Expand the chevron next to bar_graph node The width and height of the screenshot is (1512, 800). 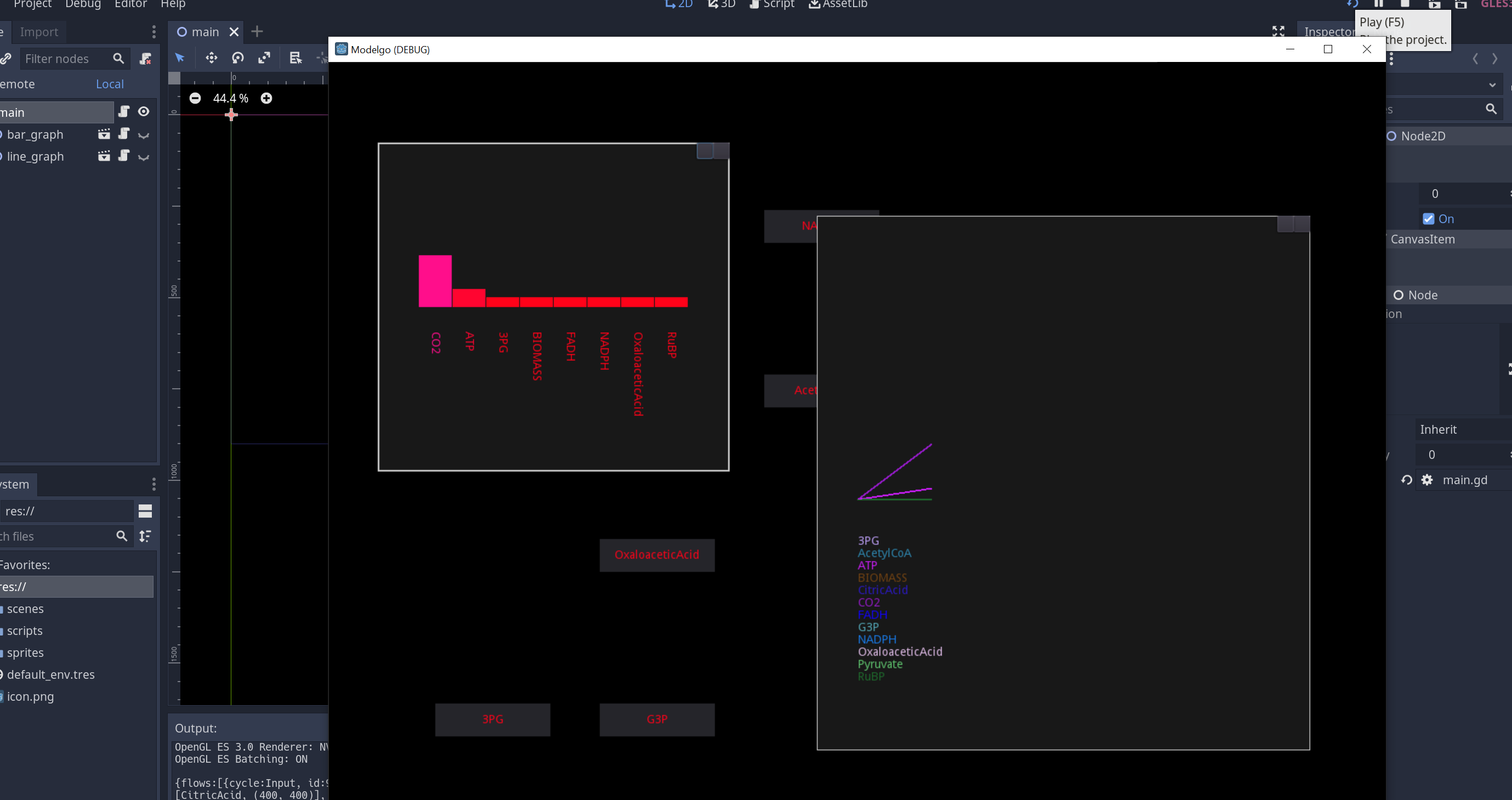[x=143, y=135]
